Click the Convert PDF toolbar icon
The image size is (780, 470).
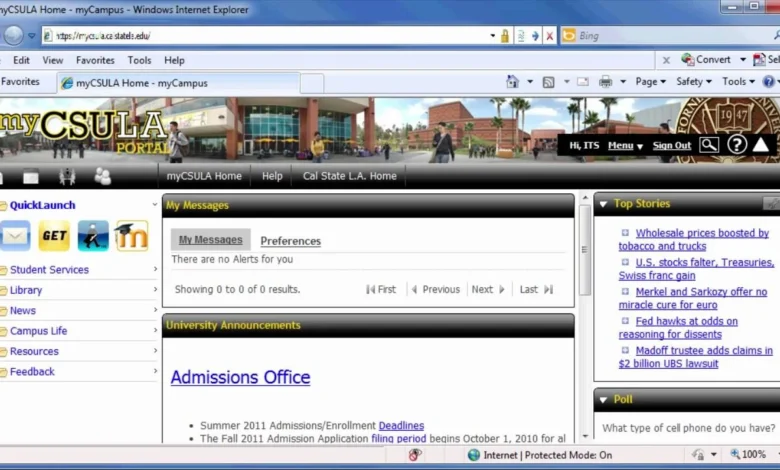click(x=706, y=60)
